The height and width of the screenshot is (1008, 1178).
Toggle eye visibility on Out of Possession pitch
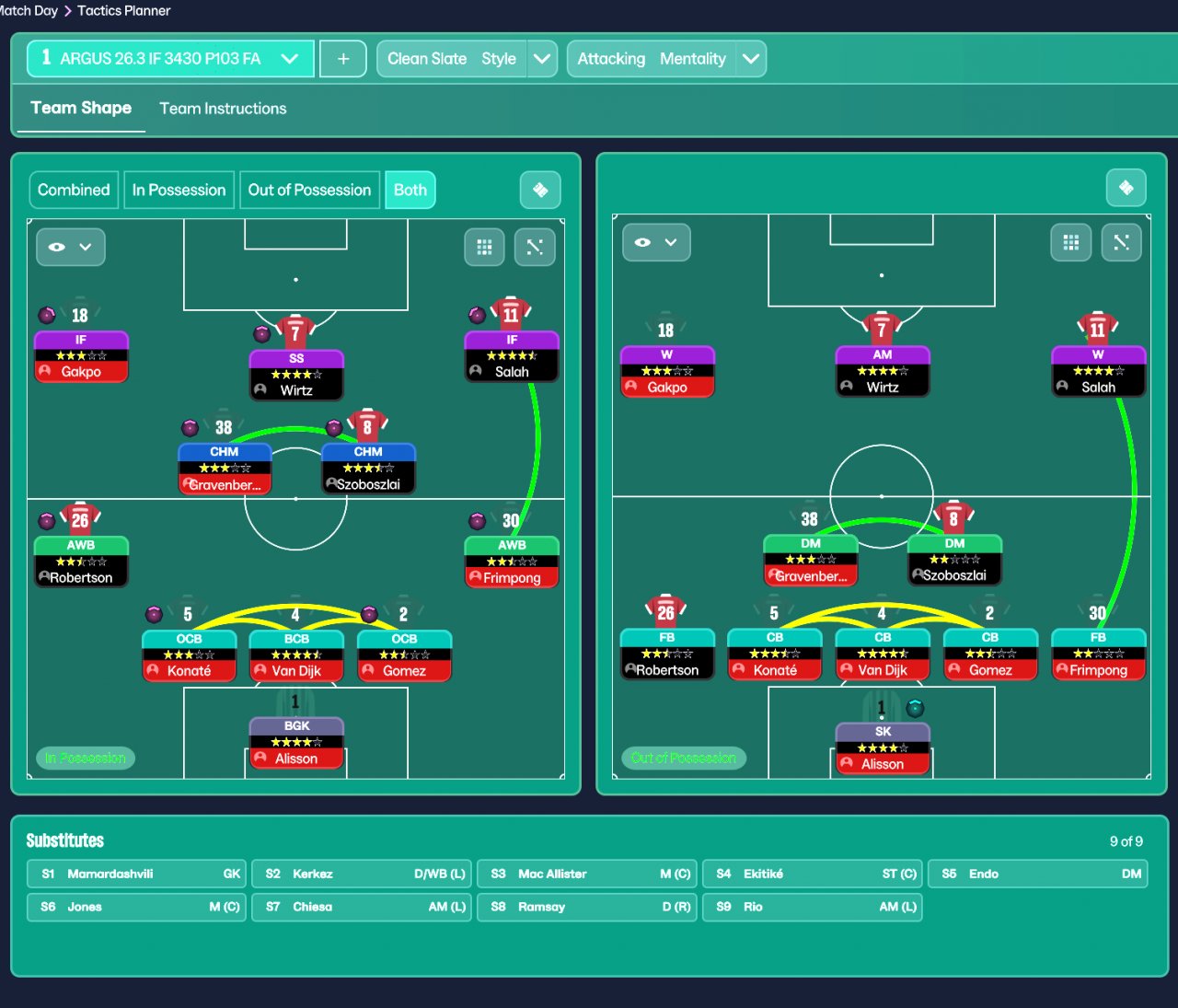642,242
